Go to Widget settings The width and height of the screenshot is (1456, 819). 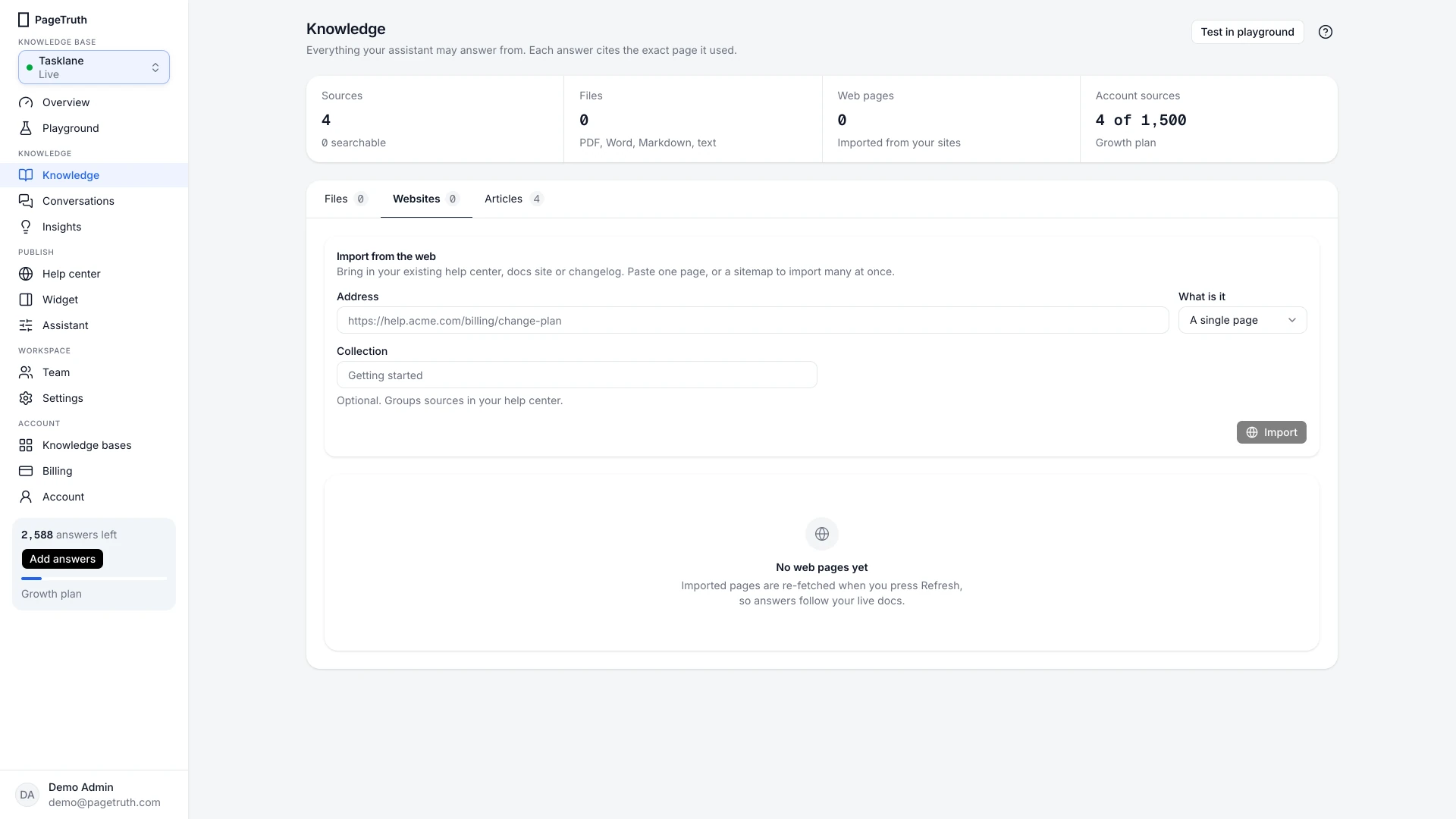coord(94,300)
